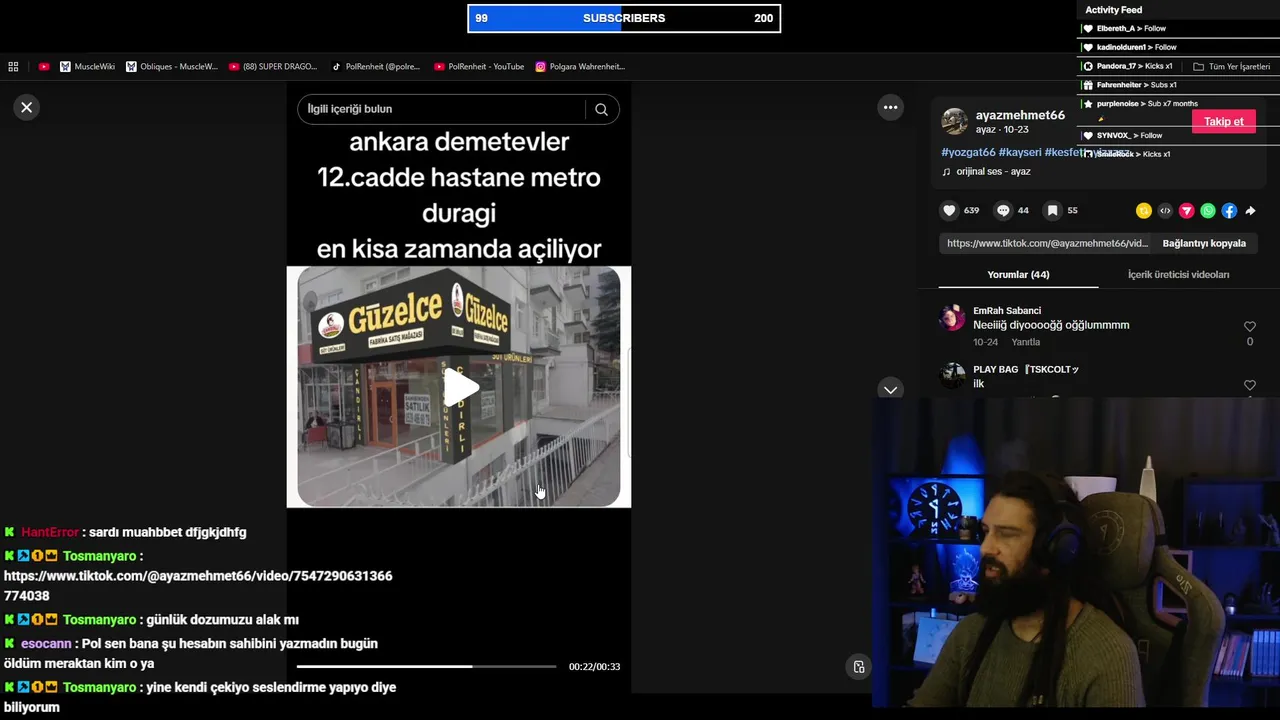Viewport: 1280px width, 720px height.
Task: Switch to İçerik üreticisi videoları tab
Action: (1178, 275)
